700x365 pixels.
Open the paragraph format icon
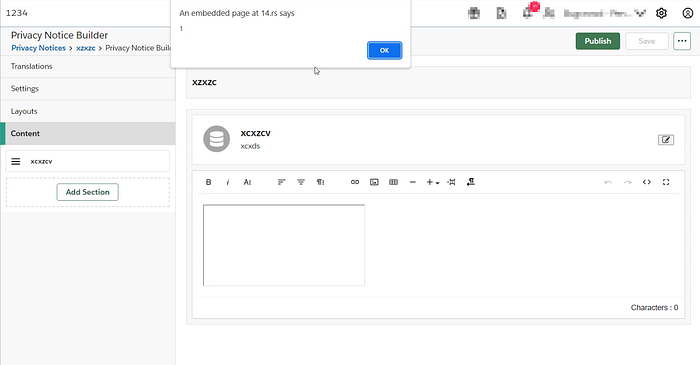click(321, 182)
